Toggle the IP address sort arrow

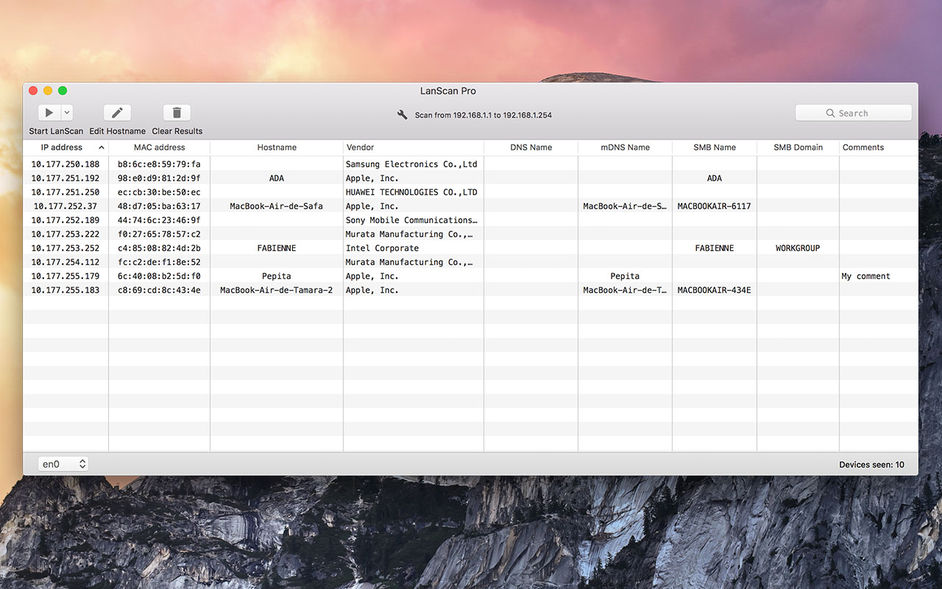pos(101,147)
